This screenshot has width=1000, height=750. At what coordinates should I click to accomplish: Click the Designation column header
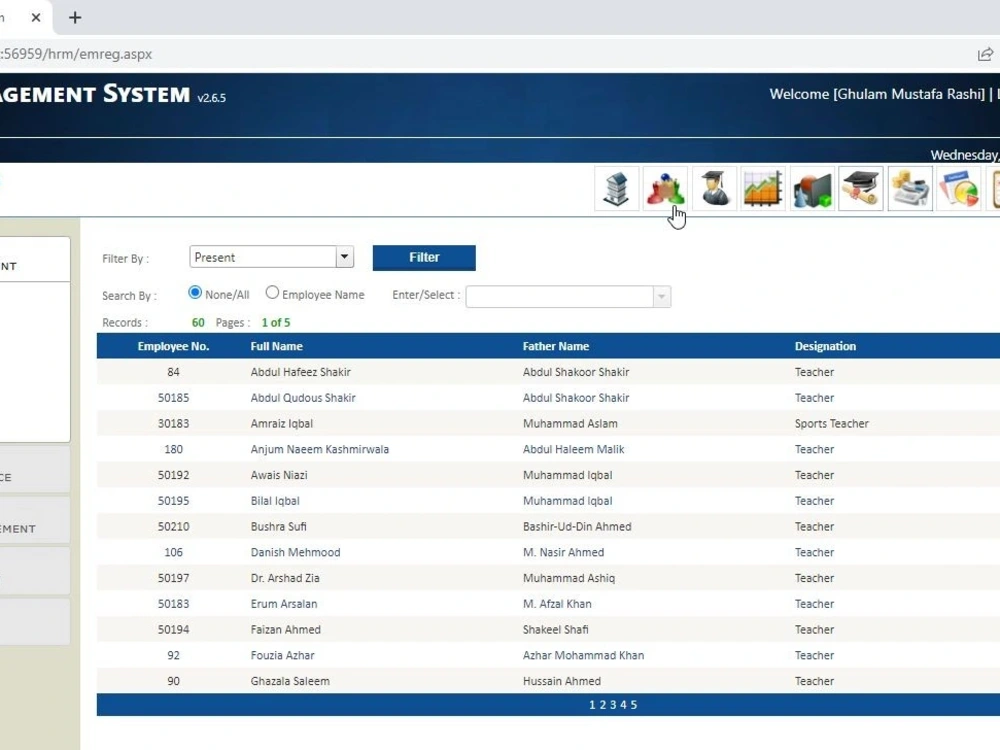click(x=825, y=346)
